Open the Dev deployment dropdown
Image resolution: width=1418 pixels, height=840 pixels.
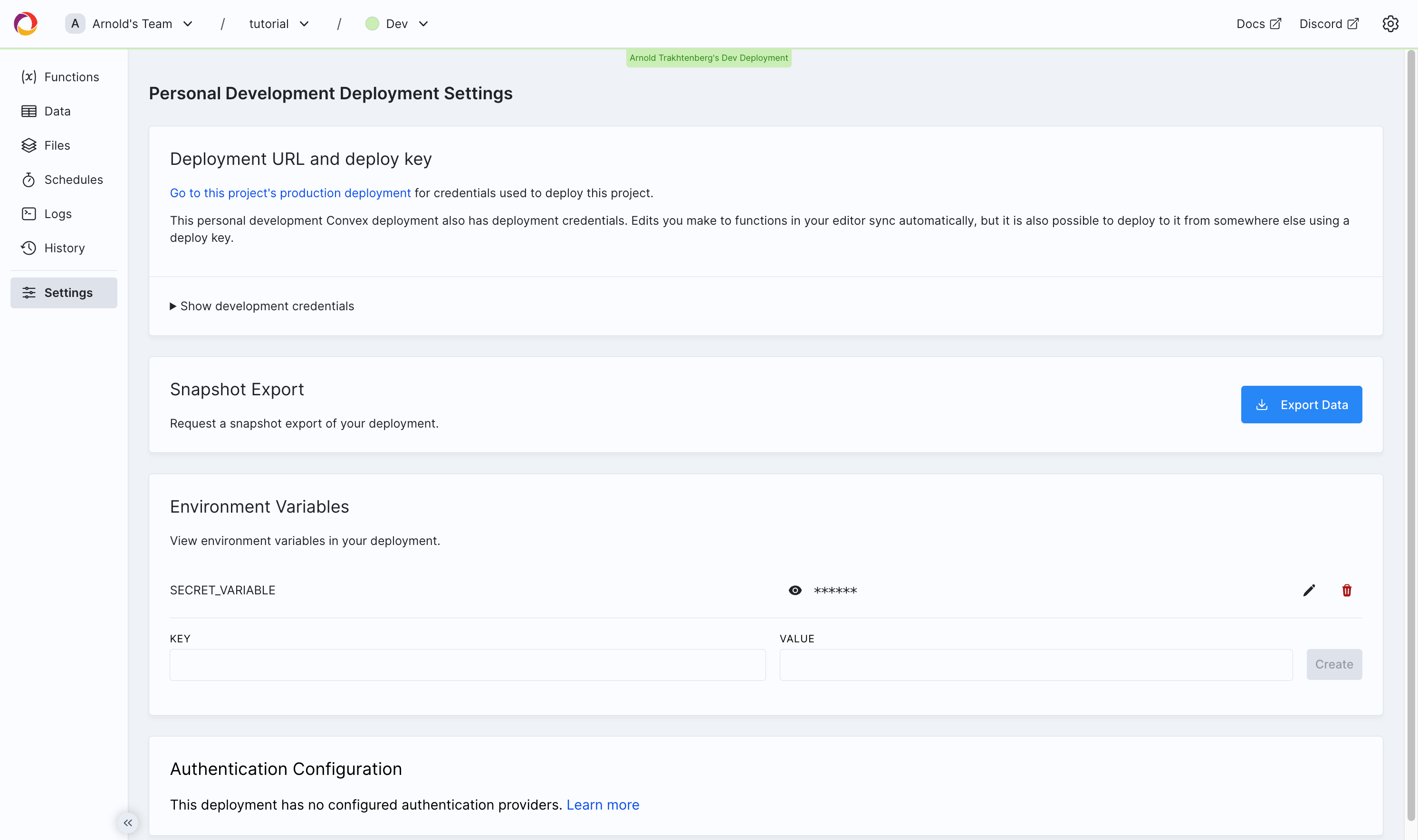click(x=397, y=24)
